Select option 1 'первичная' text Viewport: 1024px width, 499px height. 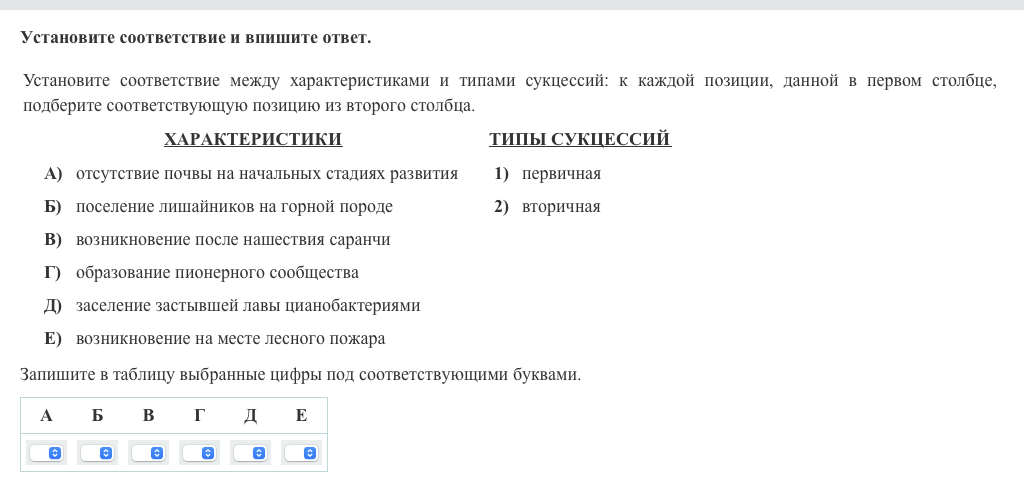[561, 174]
